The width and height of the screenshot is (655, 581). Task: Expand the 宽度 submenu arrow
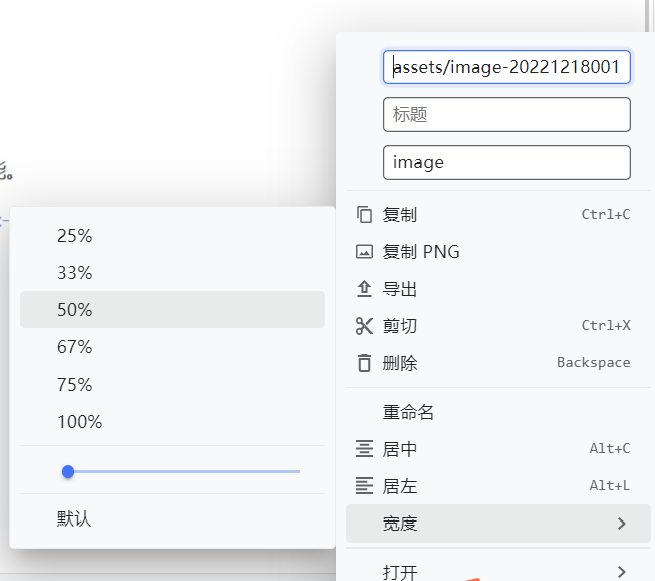pos(621,523)
